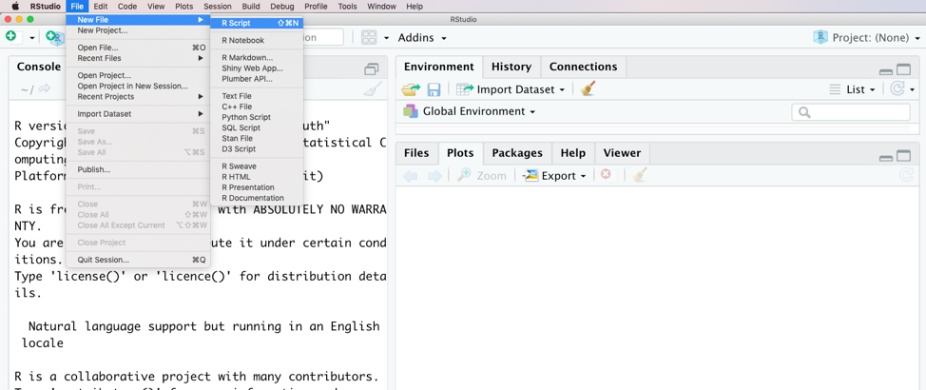Expand the Global Environment dropdown
926x390 pixels.
tap(479, 111)
